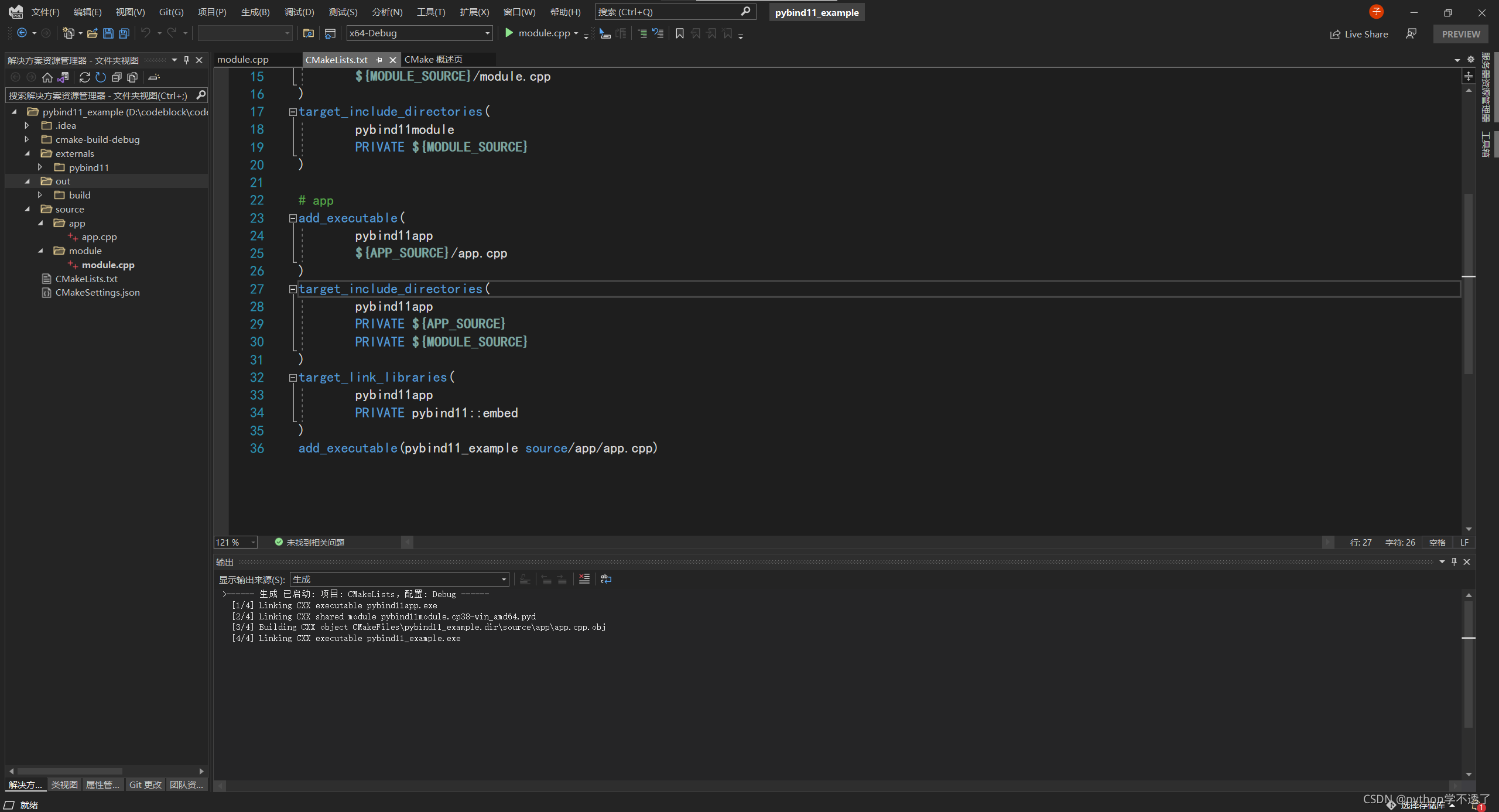The width and height of the screenshot is (1499, 812).
Task: Clear all text in Output panel
Action: pyautogui.click(x=584, y=579)
